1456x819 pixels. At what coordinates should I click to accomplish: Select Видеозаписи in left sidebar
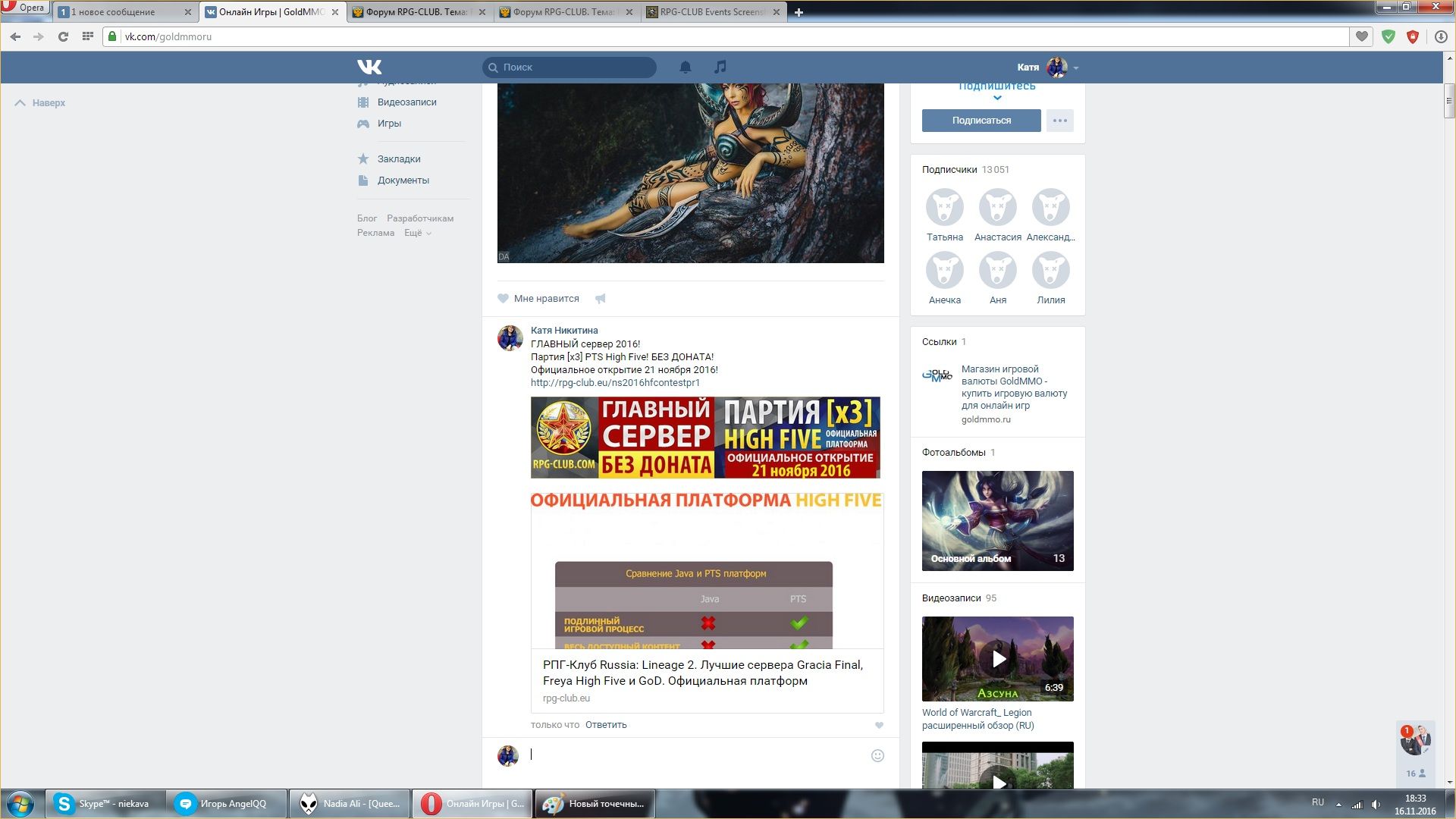(x=406, y=102)
